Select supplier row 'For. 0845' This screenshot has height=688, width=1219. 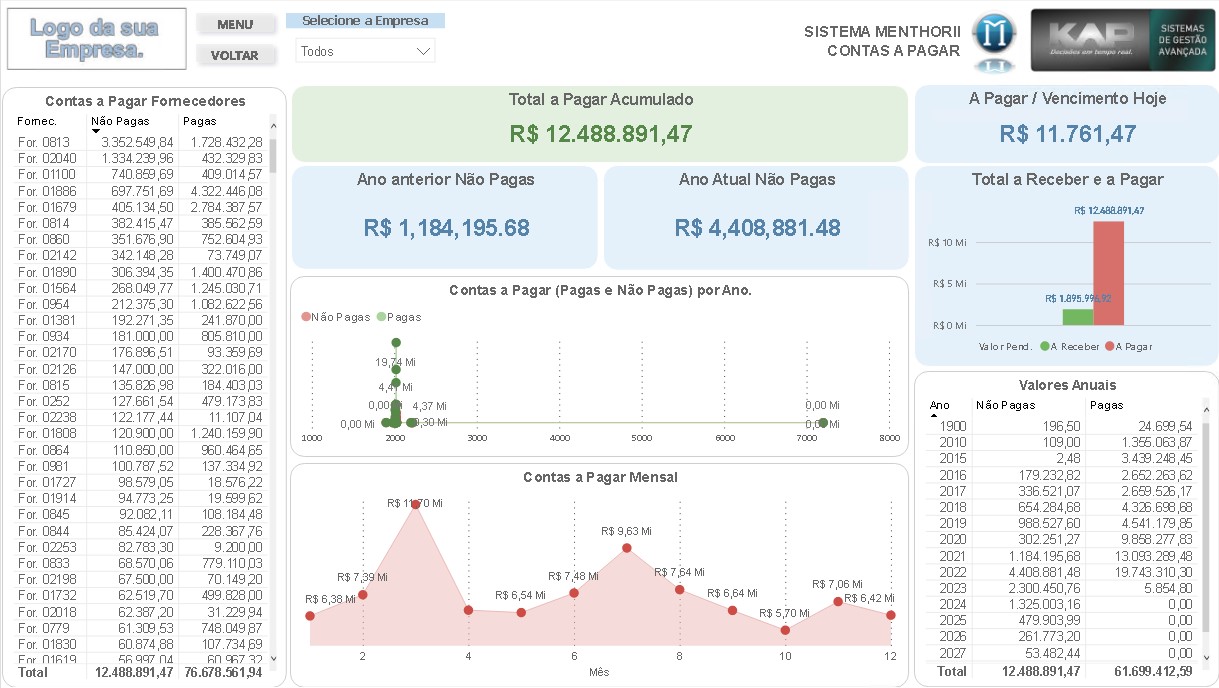tap(141, 515)
